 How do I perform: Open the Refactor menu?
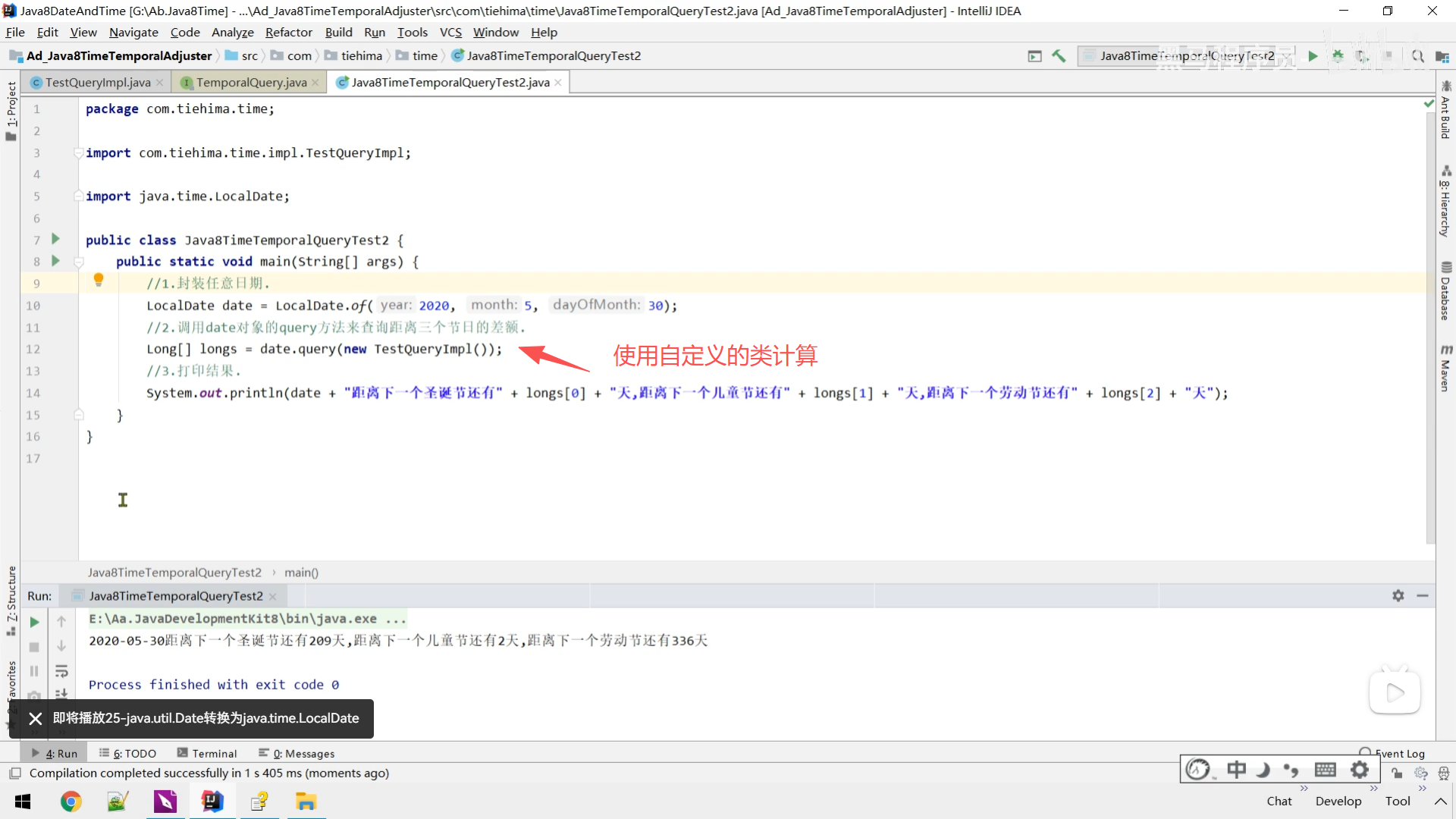288,33
